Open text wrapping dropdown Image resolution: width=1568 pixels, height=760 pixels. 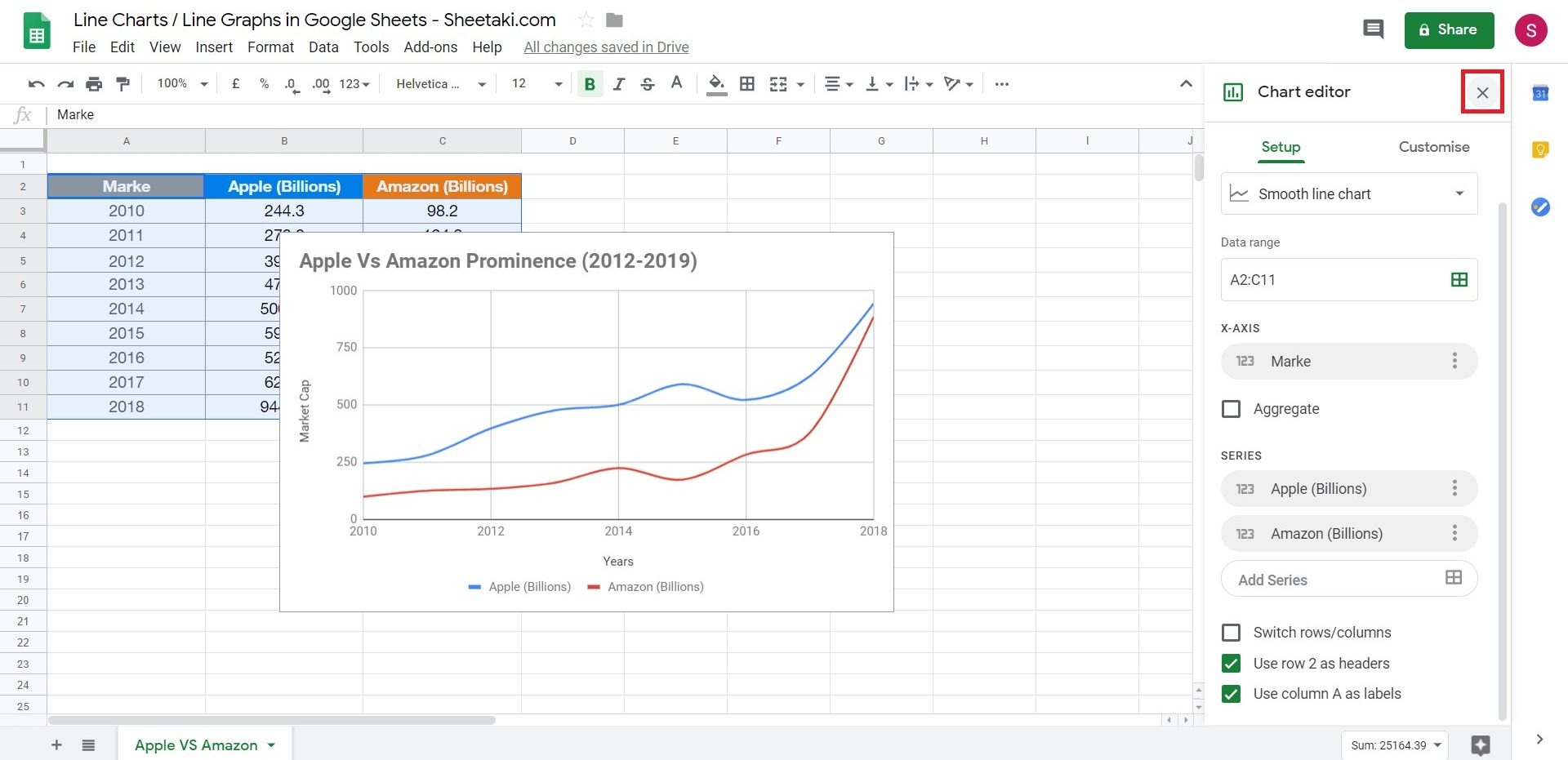pyautogui.click(x=919, y=84)
